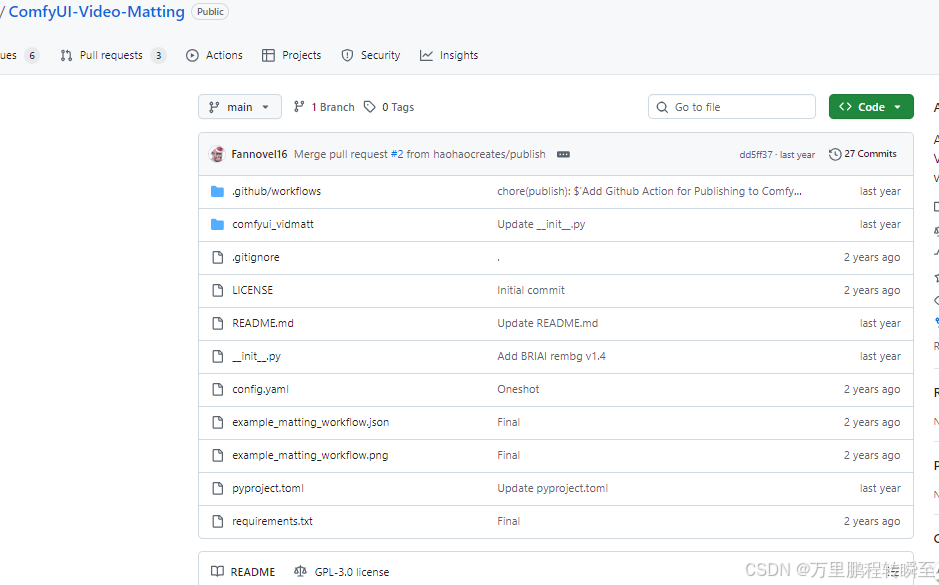Open the green Code dropdown button
Viewport: 939px width, 585px height.
[871, 107]
